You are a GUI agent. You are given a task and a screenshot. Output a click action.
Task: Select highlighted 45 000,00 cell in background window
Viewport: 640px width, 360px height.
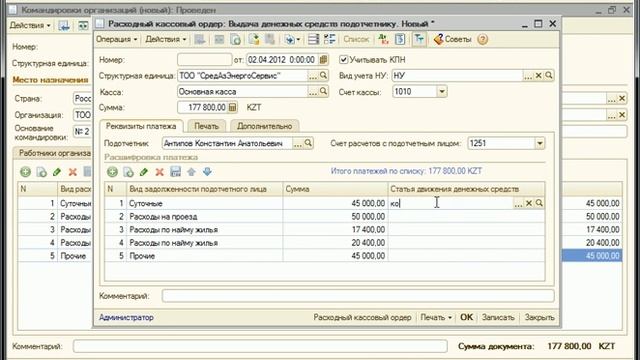point(592,256)
